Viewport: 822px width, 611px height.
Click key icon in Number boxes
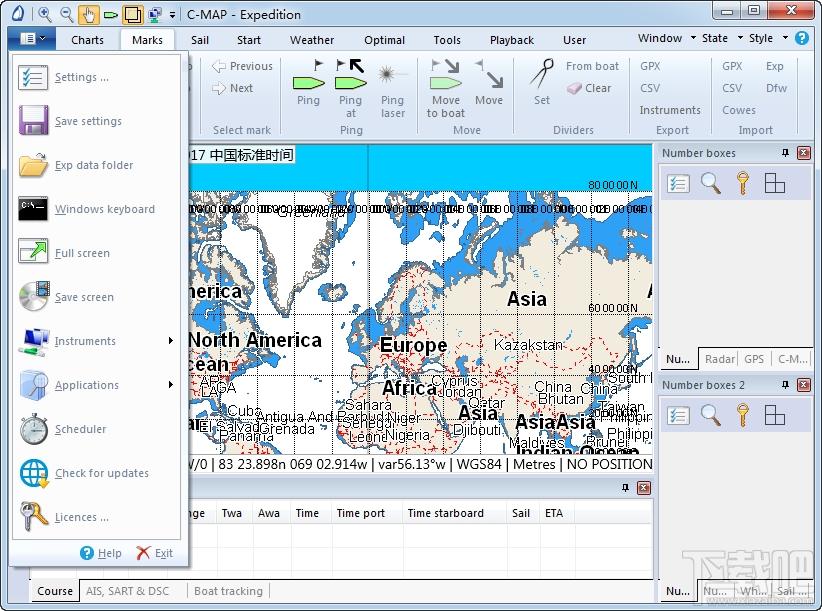coord(742,183)
